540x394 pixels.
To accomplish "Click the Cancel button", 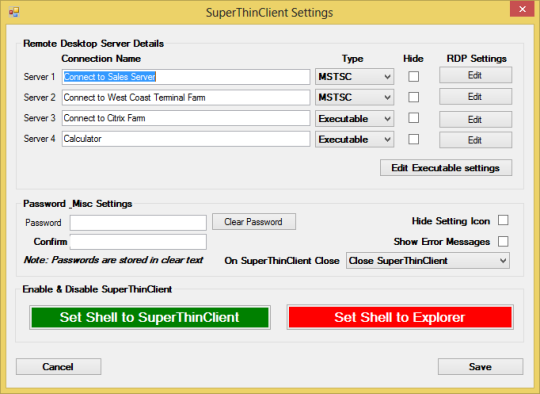I will pos(59,366).
